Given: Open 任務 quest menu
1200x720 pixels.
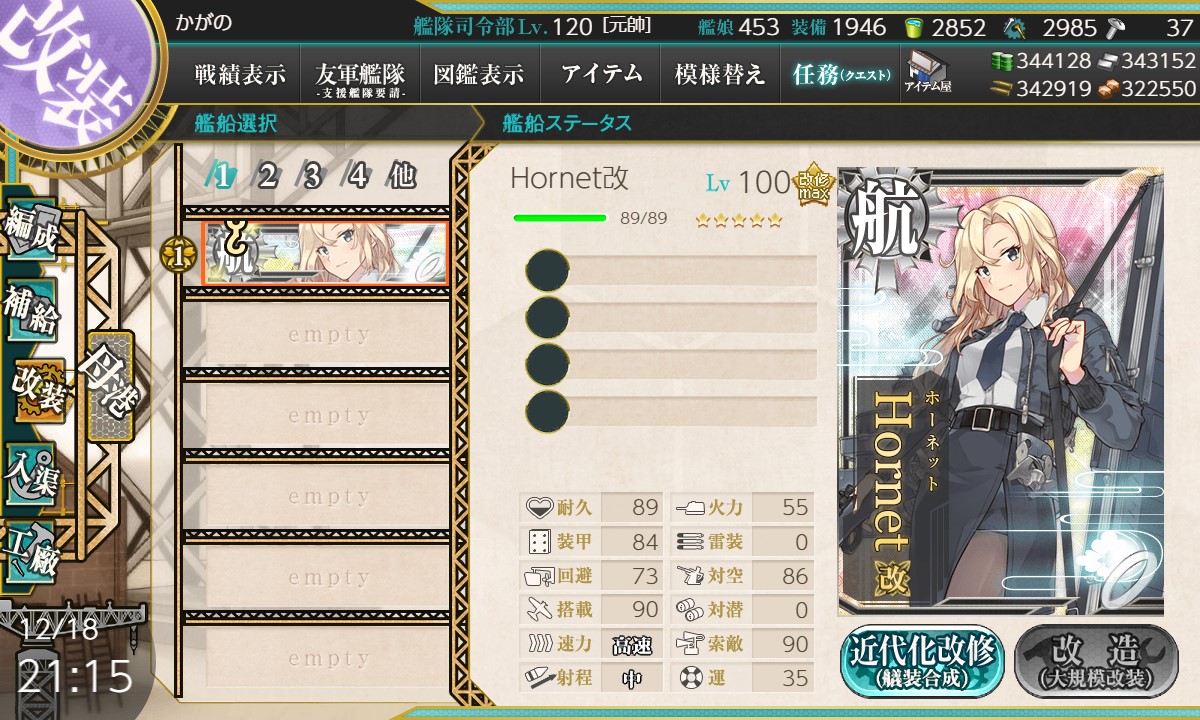Looking at the screenshot, I should pos(840,74).
